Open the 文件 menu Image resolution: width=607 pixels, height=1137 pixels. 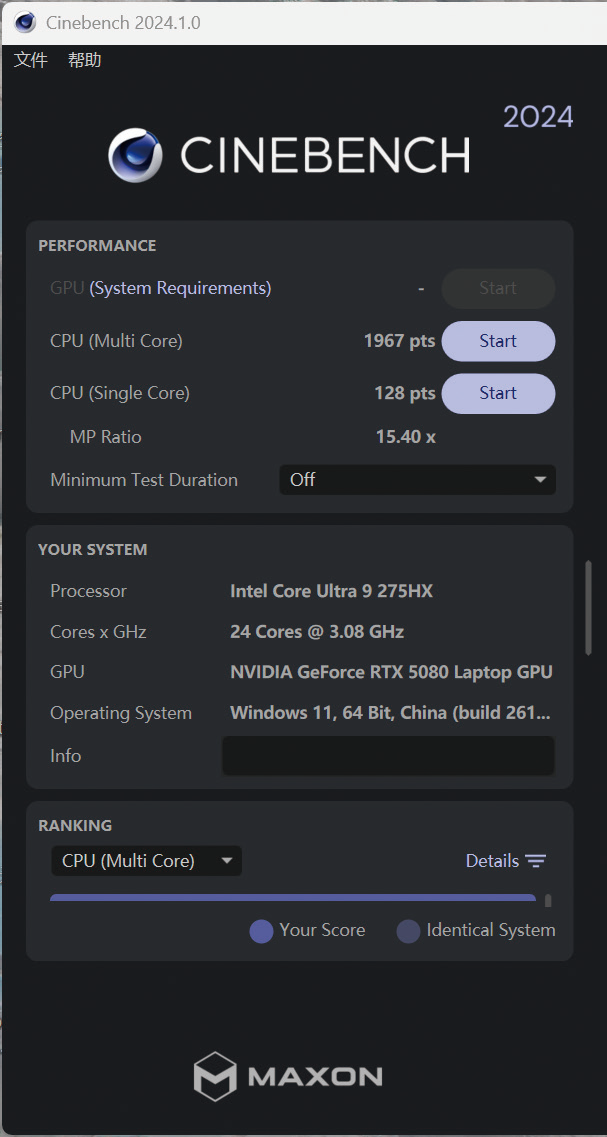coord(30,60)
